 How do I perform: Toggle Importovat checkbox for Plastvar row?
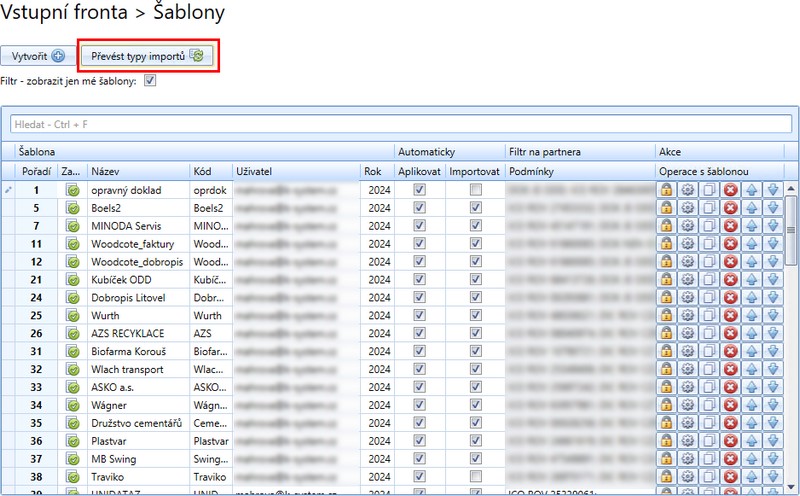tap(476, 441)
